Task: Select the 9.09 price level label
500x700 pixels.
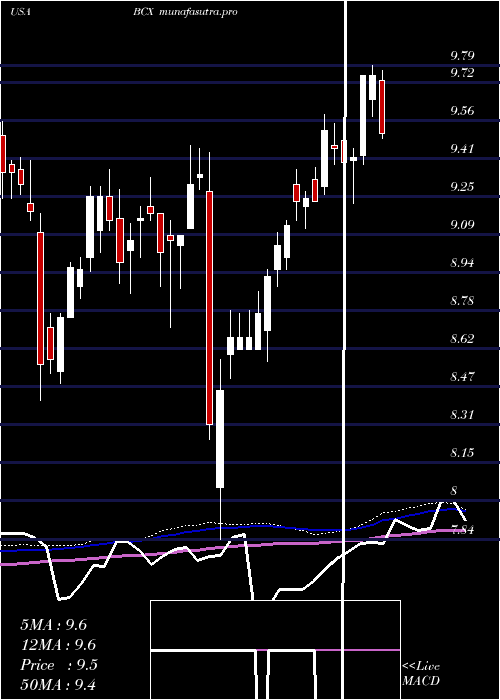Action: tap(462, 224)
